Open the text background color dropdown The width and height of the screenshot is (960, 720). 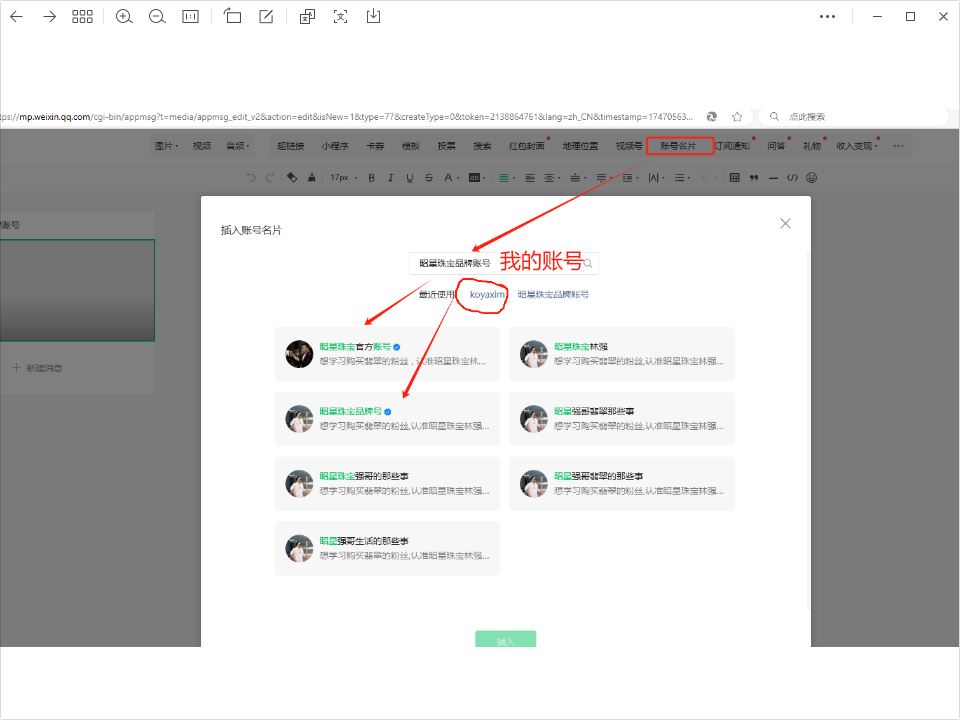(477, 178)
